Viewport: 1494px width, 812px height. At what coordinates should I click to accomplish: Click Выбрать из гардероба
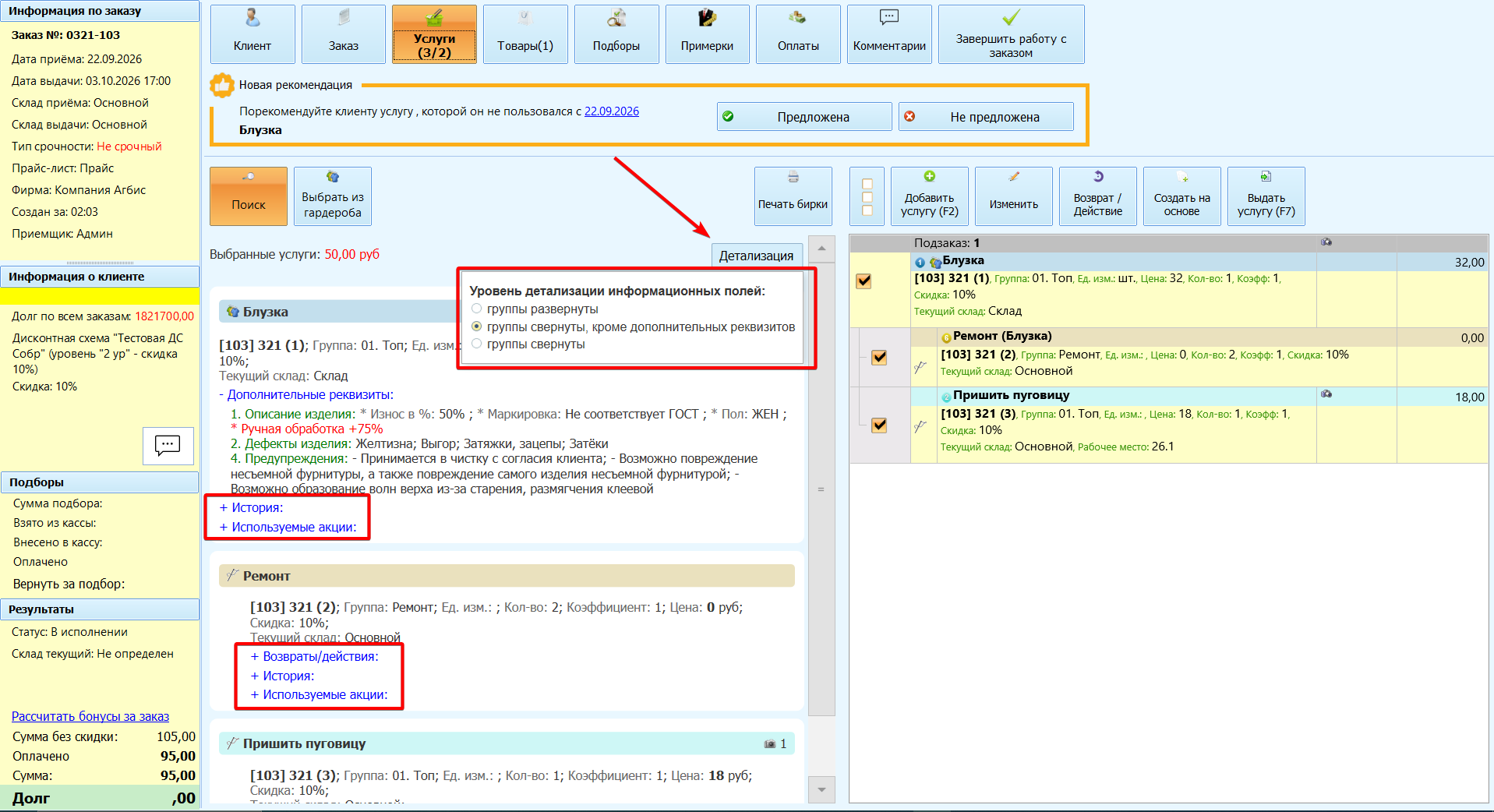tap(333, 196)
